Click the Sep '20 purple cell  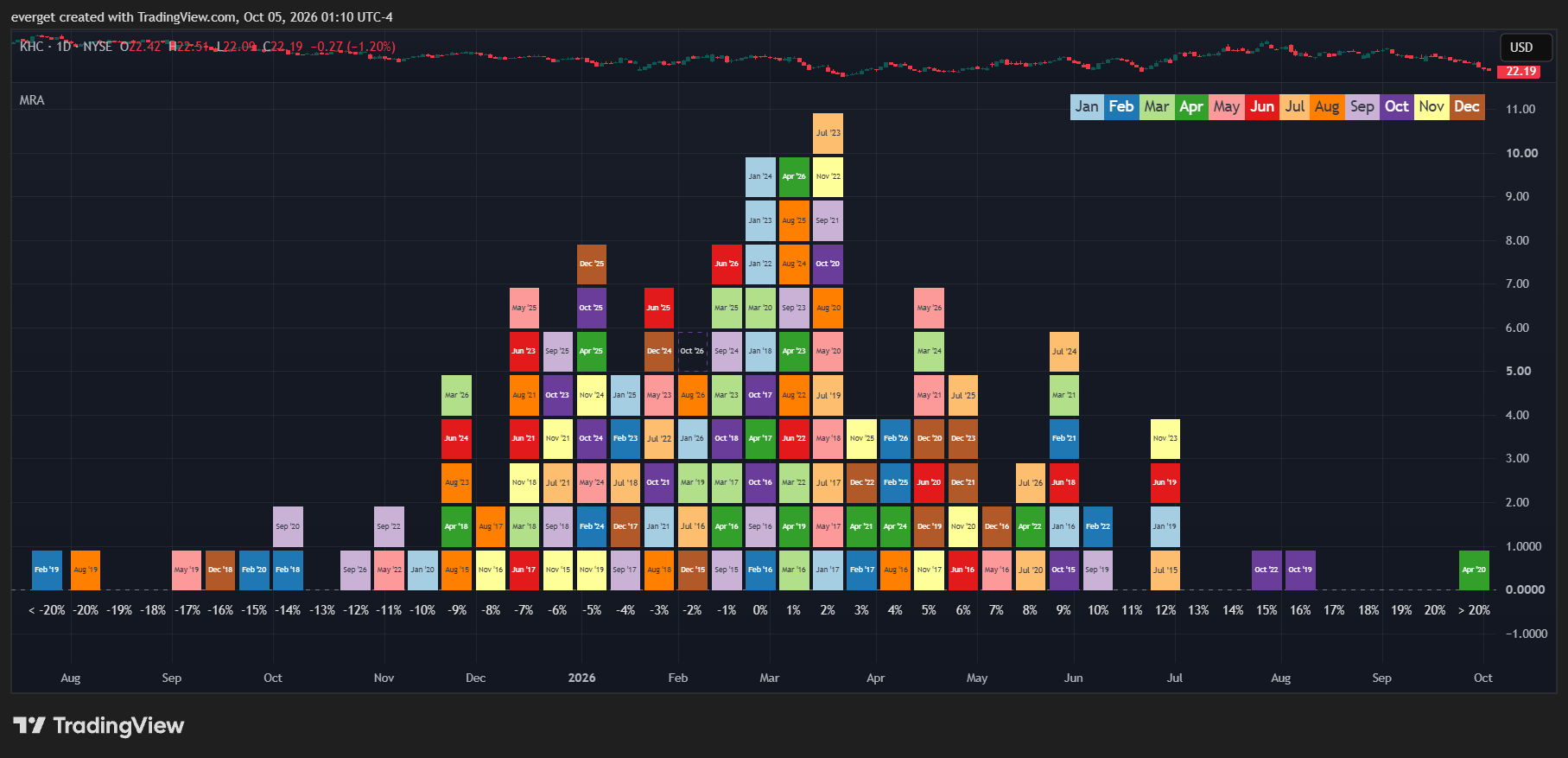[288, 526]
